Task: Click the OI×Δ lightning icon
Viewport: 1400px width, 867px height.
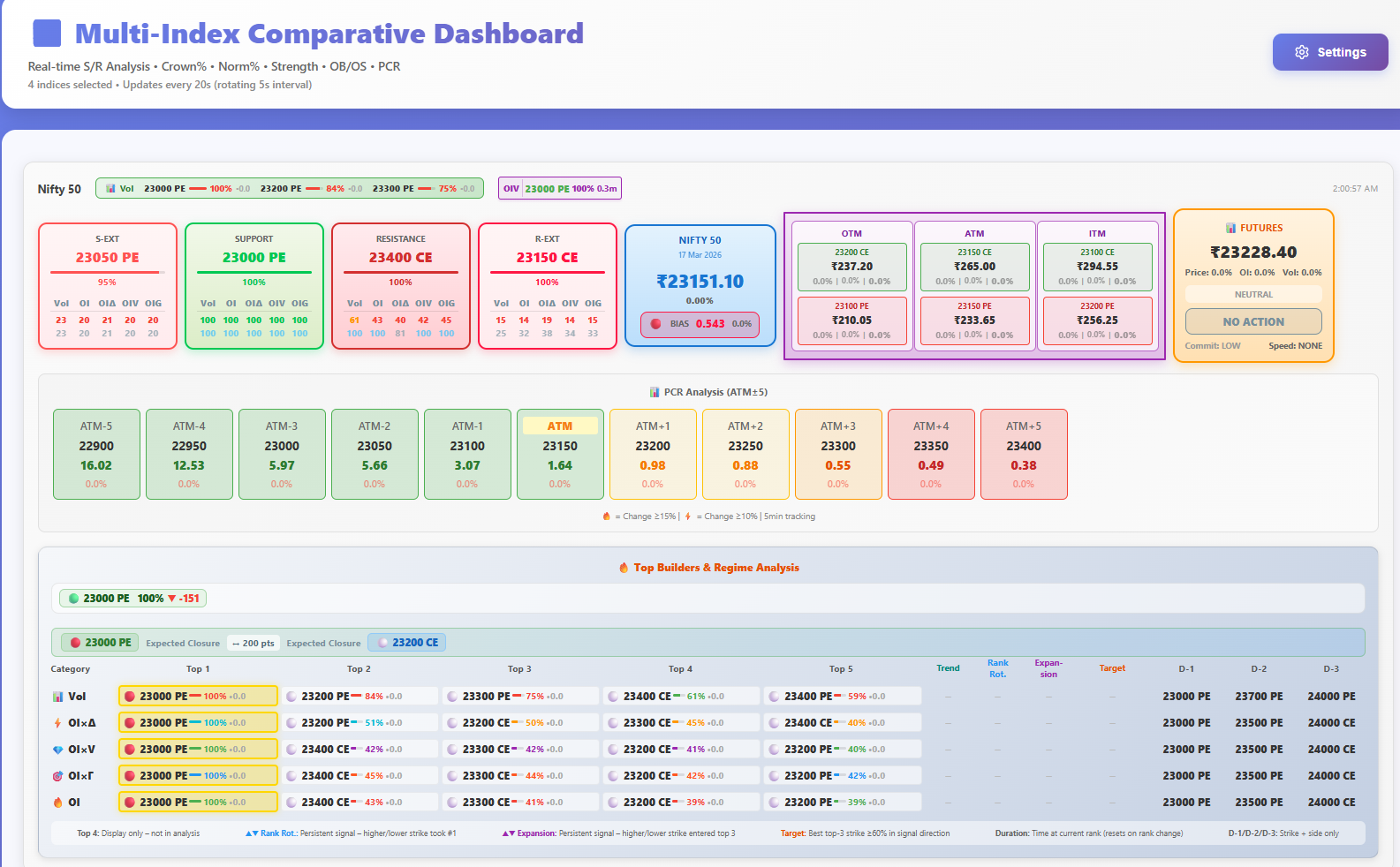Action: (58, 723)
